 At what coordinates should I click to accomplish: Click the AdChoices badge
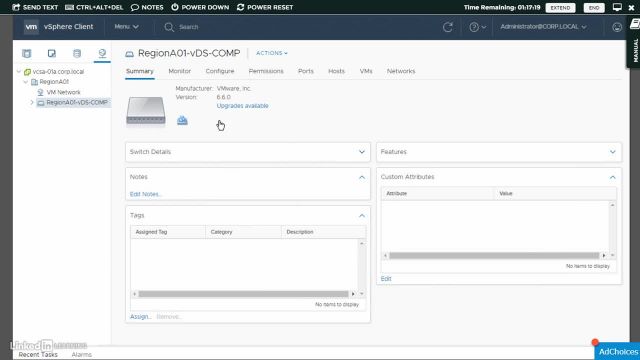[617, 351]
